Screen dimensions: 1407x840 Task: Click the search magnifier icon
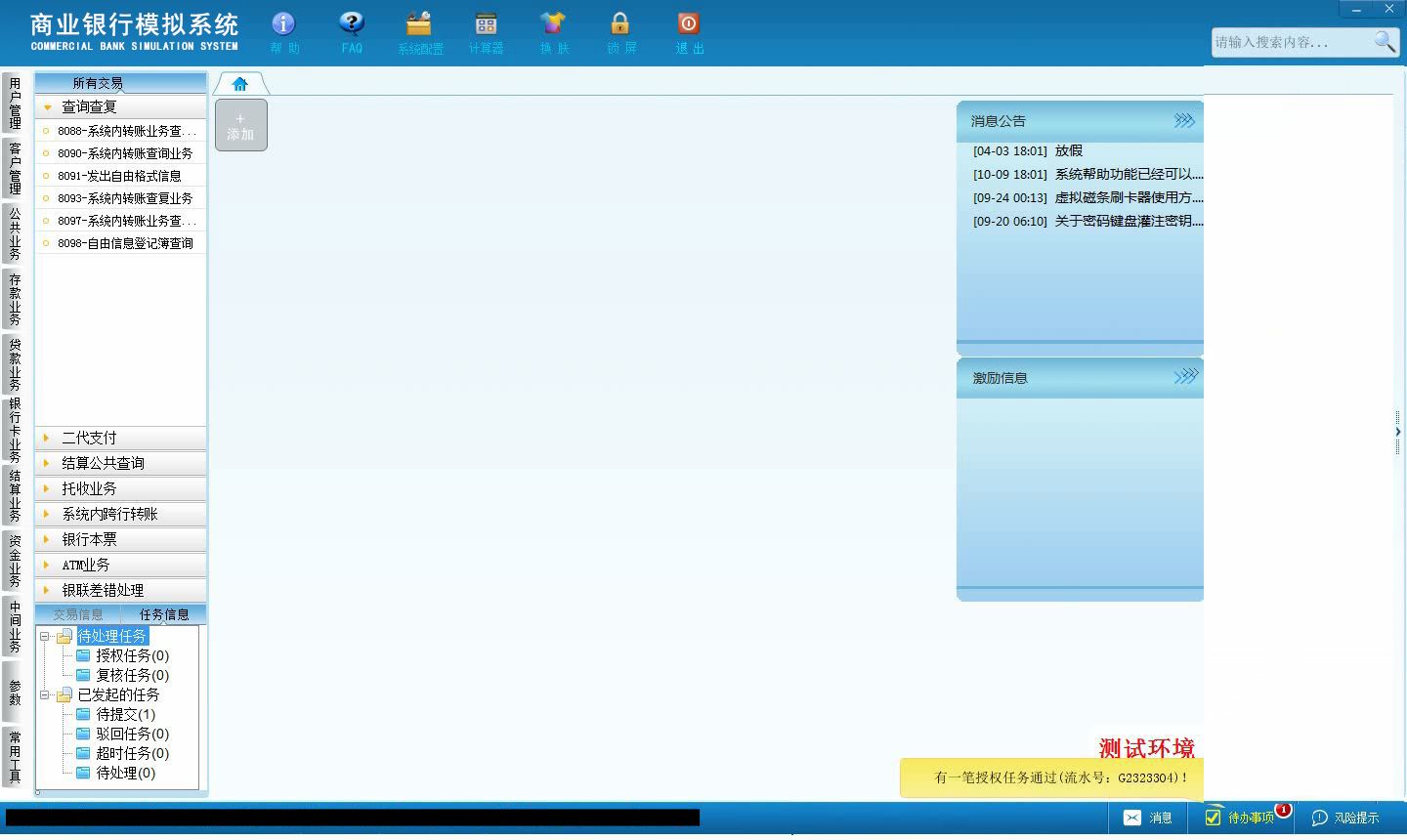[x=1385, y=41]
